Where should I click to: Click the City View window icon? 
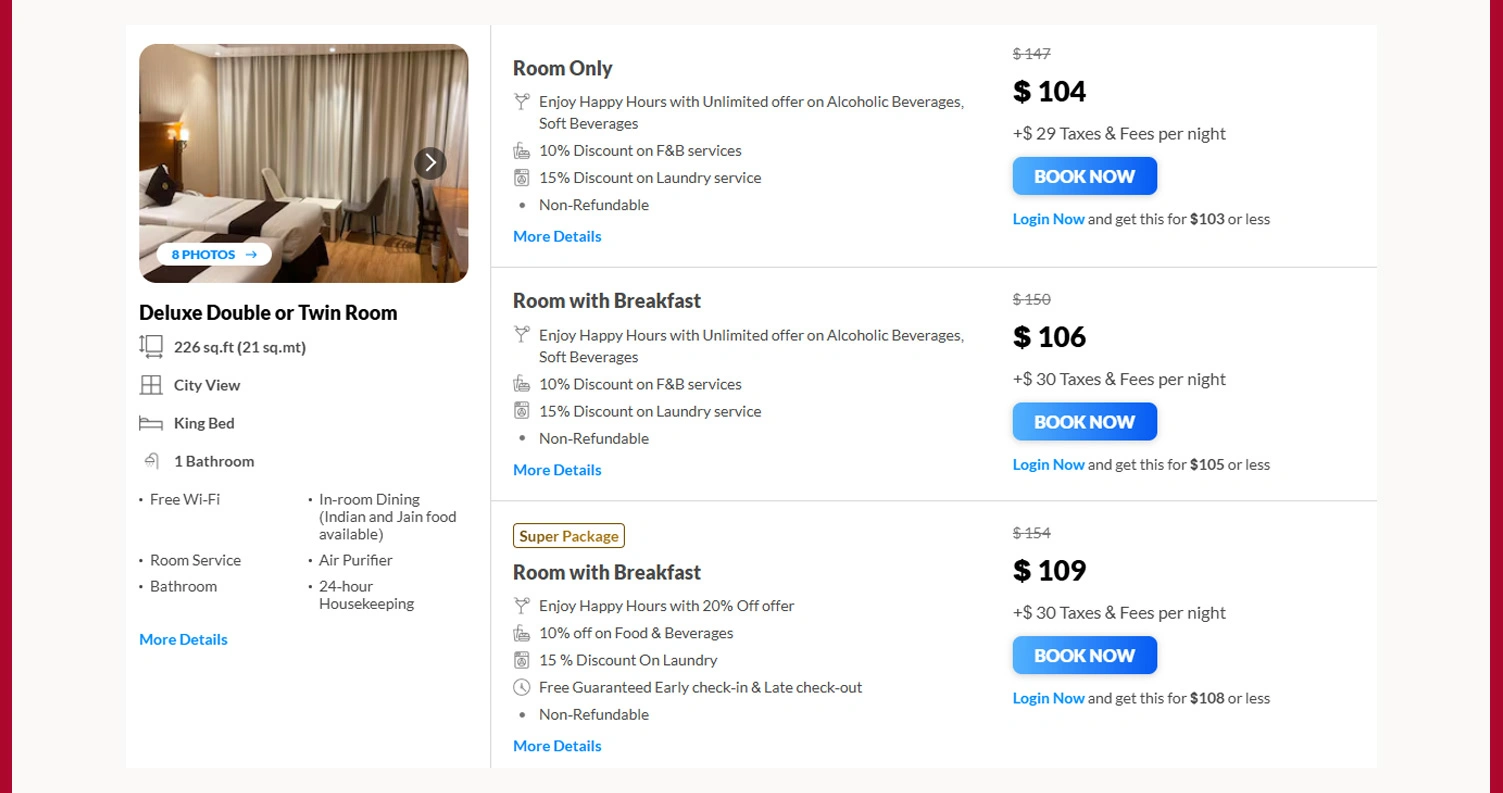150,384
